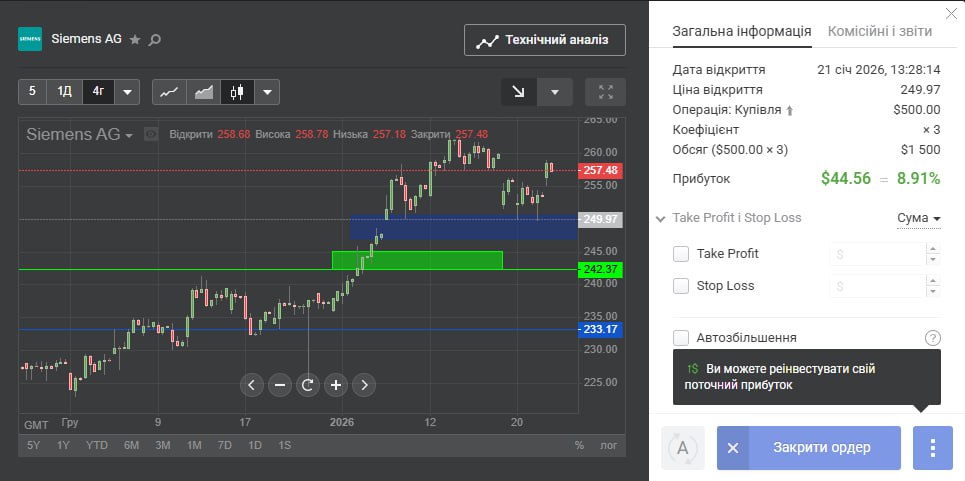Expand Siemens AG chart symbol dropdown
965x481 pixels.
pos(129,135)
